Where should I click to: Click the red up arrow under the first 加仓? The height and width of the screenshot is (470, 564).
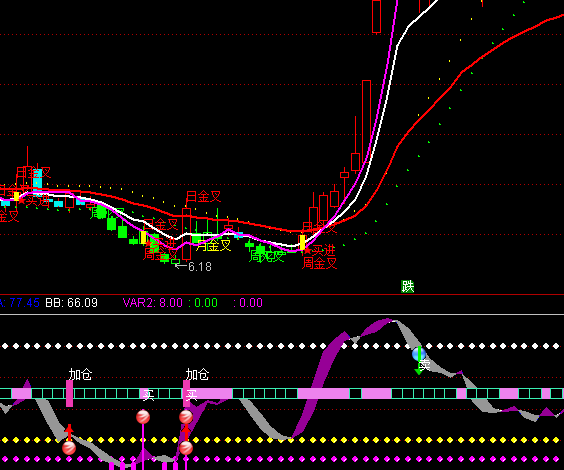tap(69, 433)
